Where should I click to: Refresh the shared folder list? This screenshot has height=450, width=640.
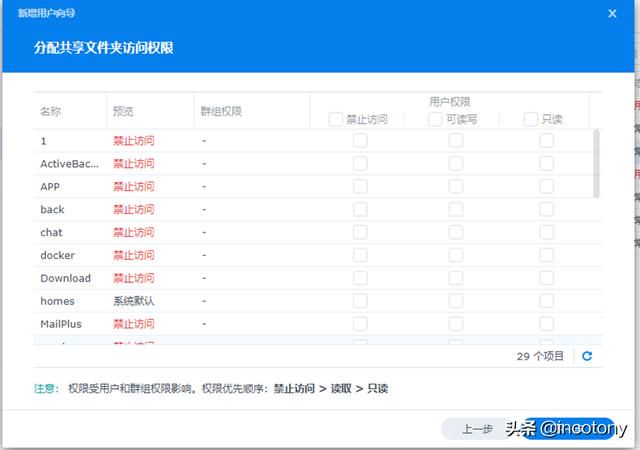coord(587,356)
